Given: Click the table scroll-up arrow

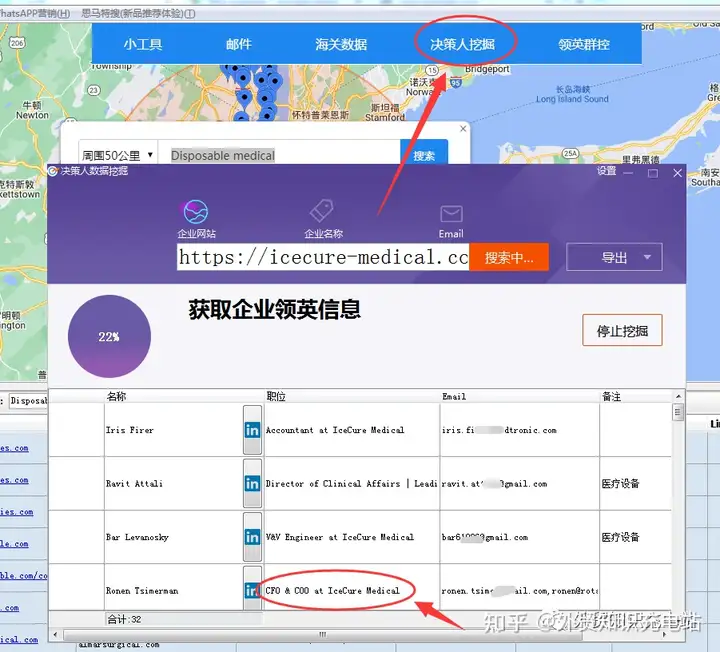Looking at the screenshot, I should [678, 396].
